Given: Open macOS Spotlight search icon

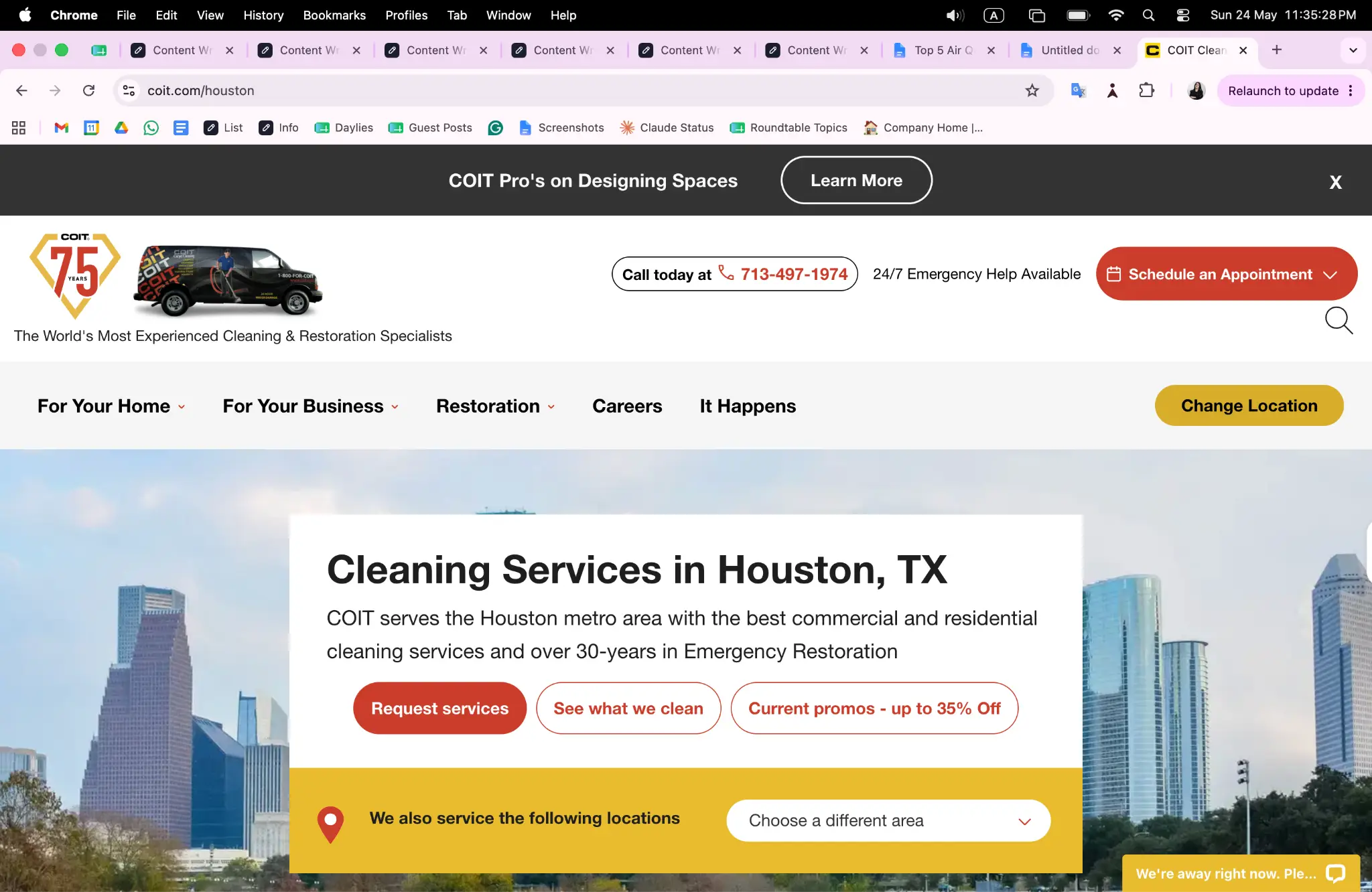Looking at the screenshot, I should point(1148,15).
